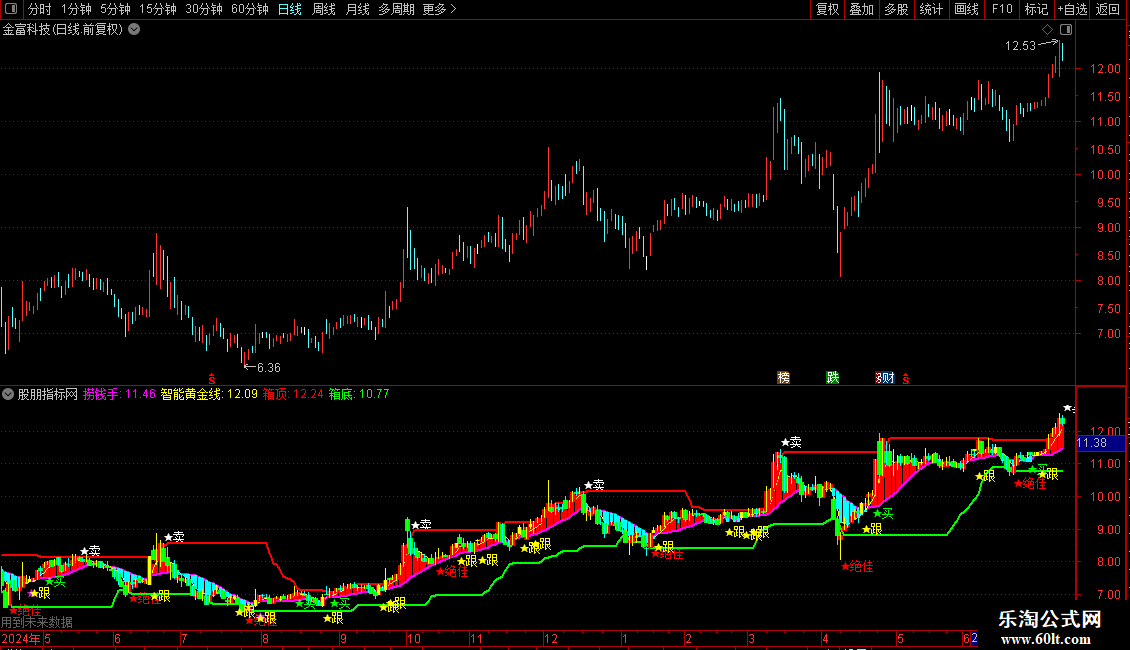The image size is (1130, 650).
Task: Click the red $ marker near July 2024
Action: [x=211, y=378]
